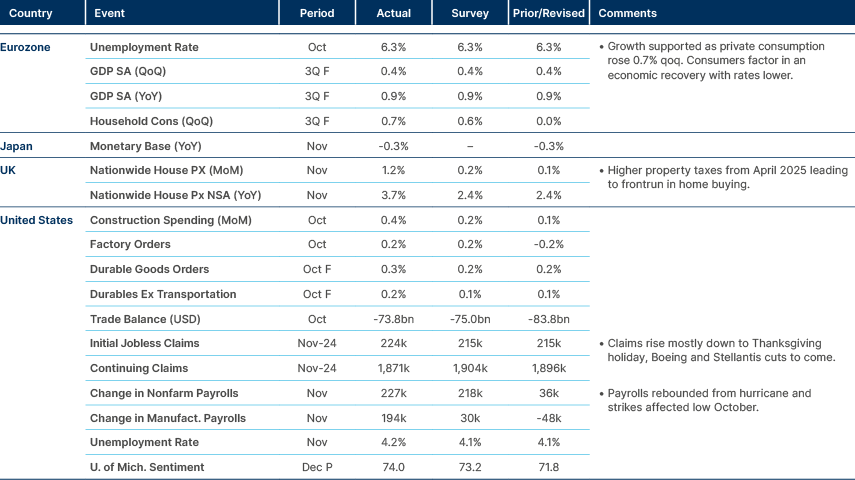Select the Japan country label

point(17,146)
